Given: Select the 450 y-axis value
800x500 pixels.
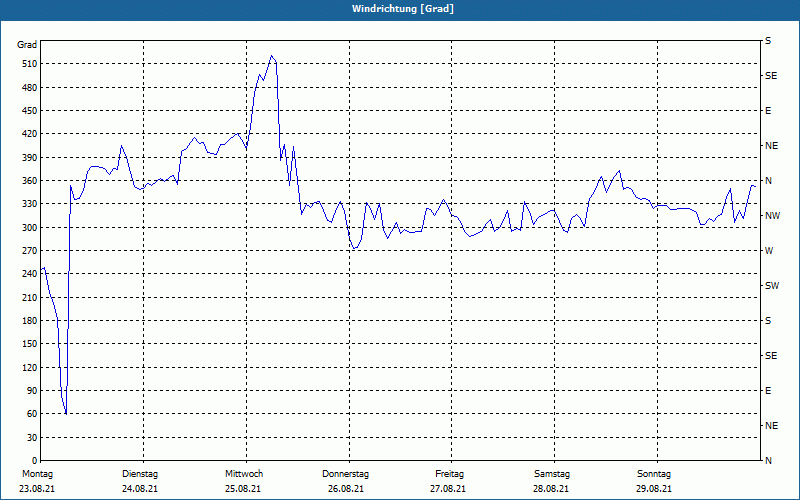Looking at the screenshot, I should click(x=30, y=111).
